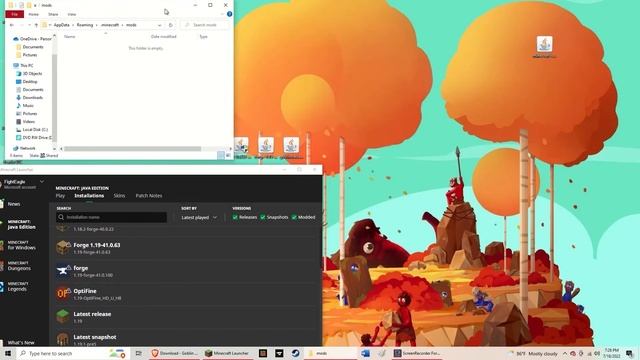Open Epic Games Launcher taskbar icon
The height and width of the screenshot is (360, 640).
click(279, 353)
